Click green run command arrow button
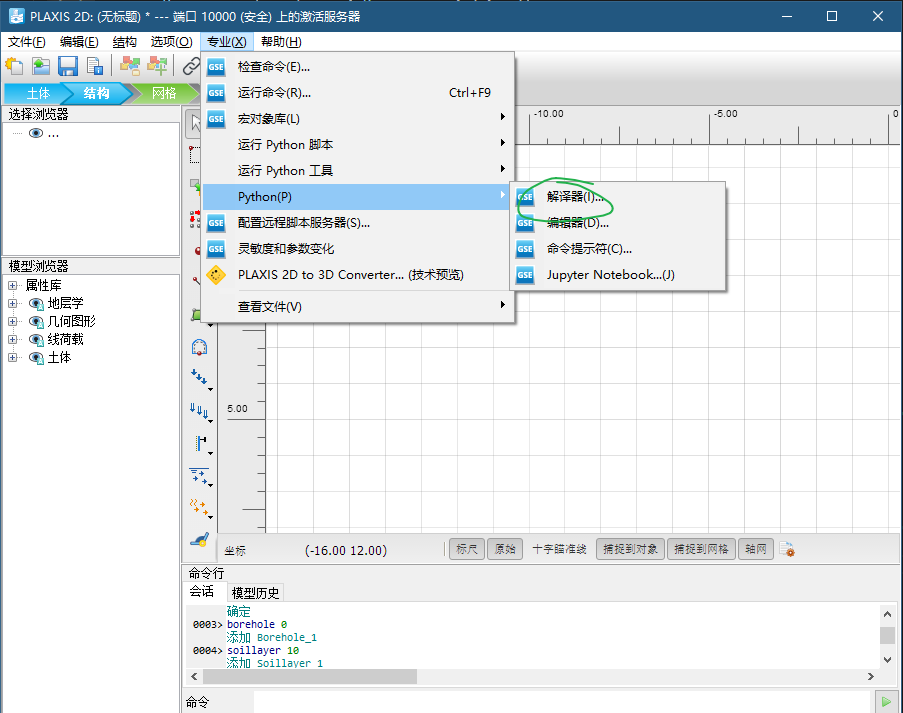Screen dimensions: 903x713 coord(886,701)
